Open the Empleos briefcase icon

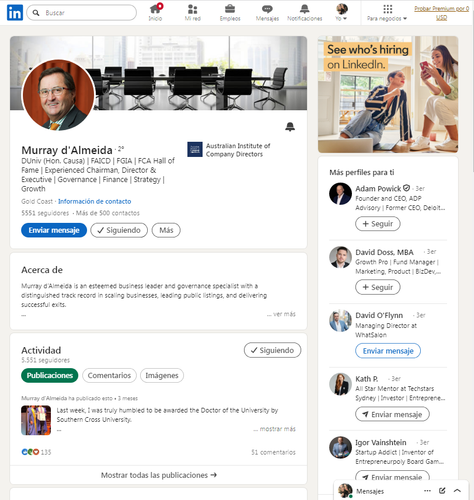click(230, 13)
